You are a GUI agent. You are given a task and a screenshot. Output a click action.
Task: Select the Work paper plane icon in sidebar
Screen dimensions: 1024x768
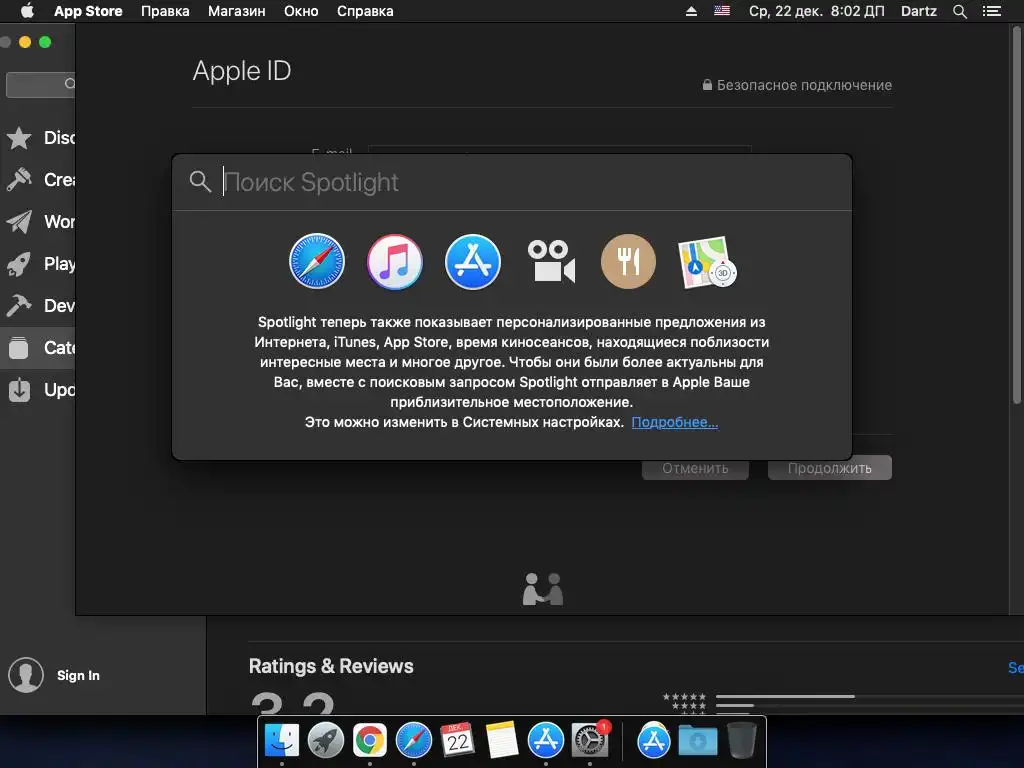click(19, 222)
